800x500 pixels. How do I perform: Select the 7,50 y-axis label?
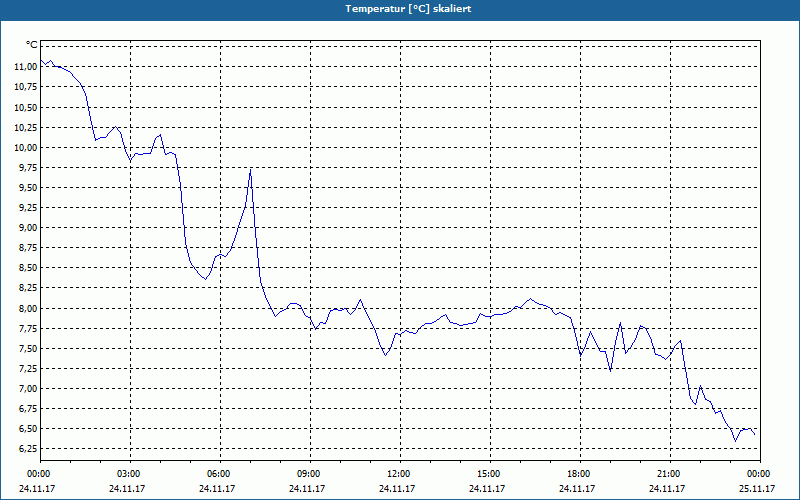[28, 349]
